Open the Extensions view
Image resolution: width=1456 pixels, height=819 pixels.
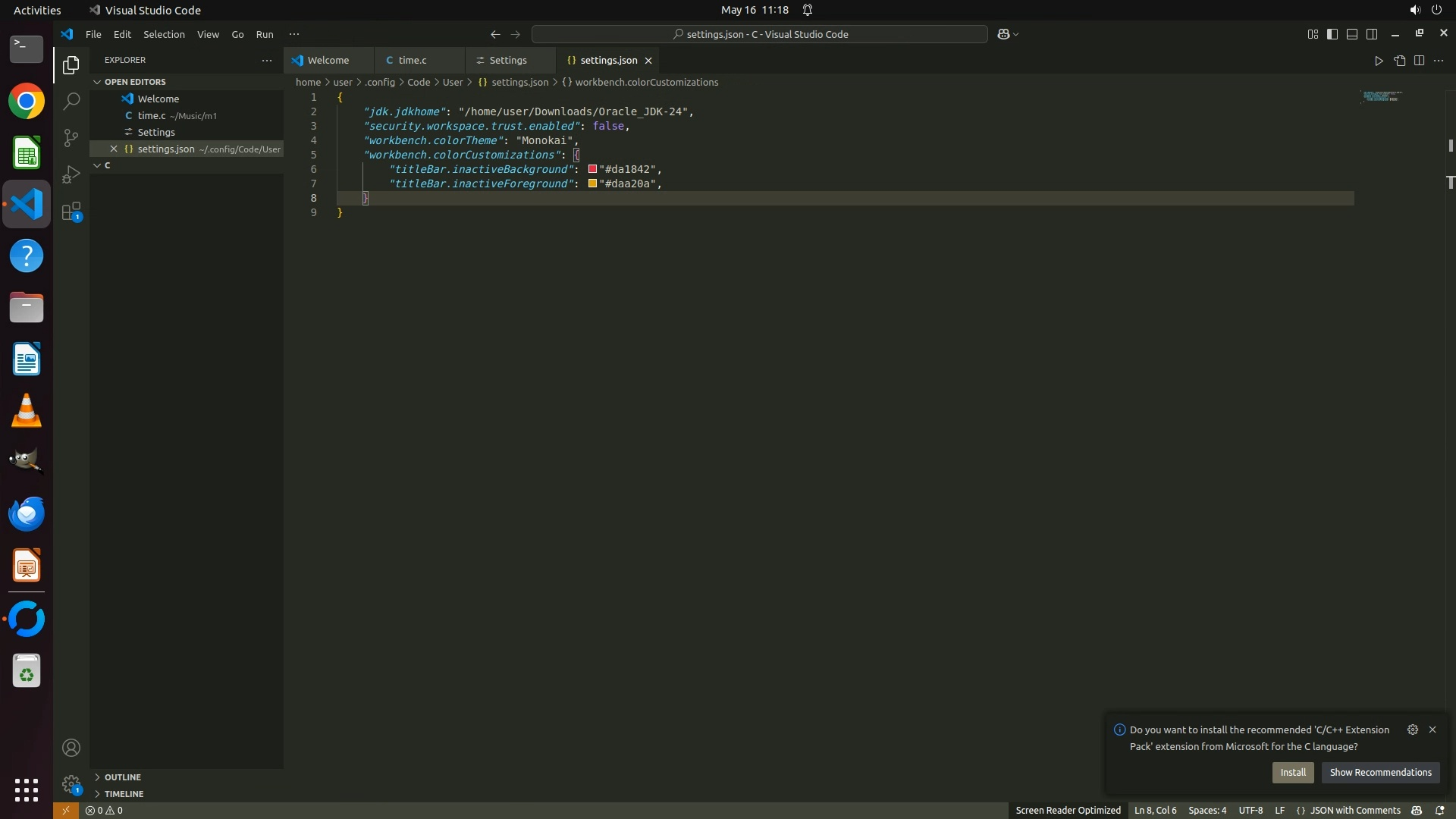[71, 212]
